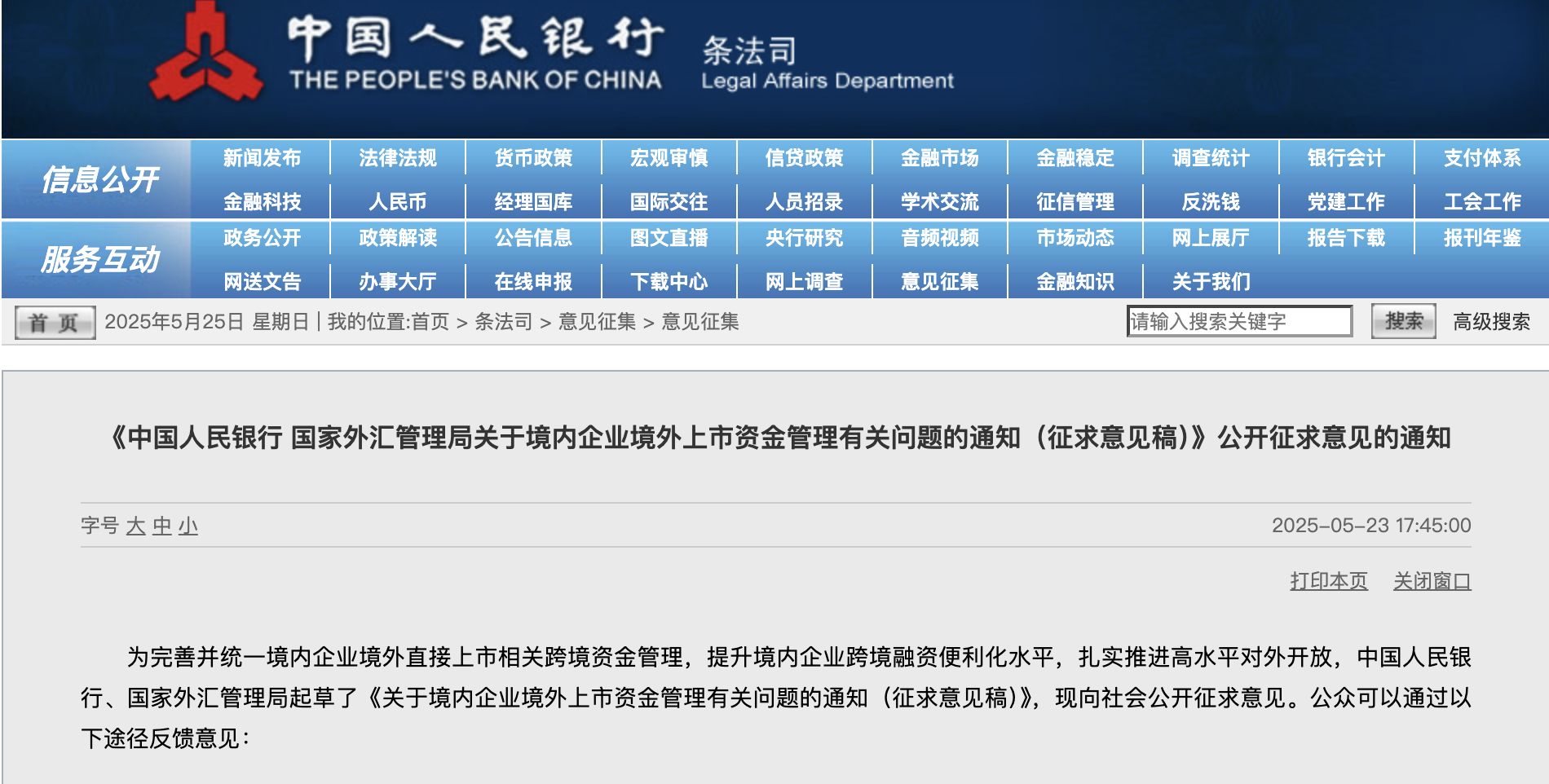Navigate to 报告下载
Screen dimensions: 1549x784
click(x=1346, y=238)
